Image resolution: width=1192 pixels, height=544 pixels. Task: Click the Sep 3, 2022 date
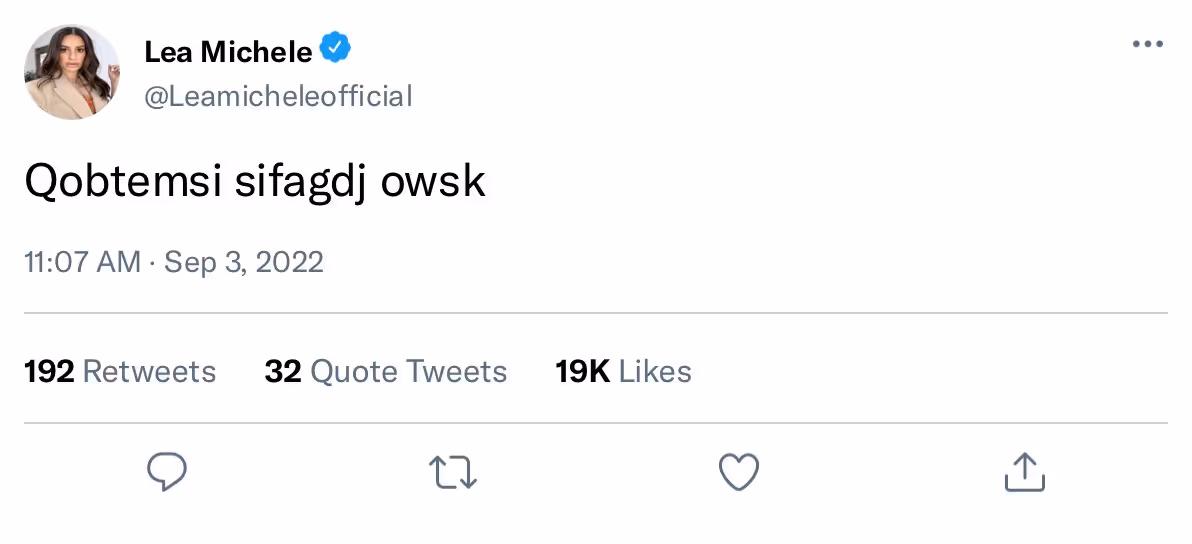pyautogui.click(x=244, y=262)
